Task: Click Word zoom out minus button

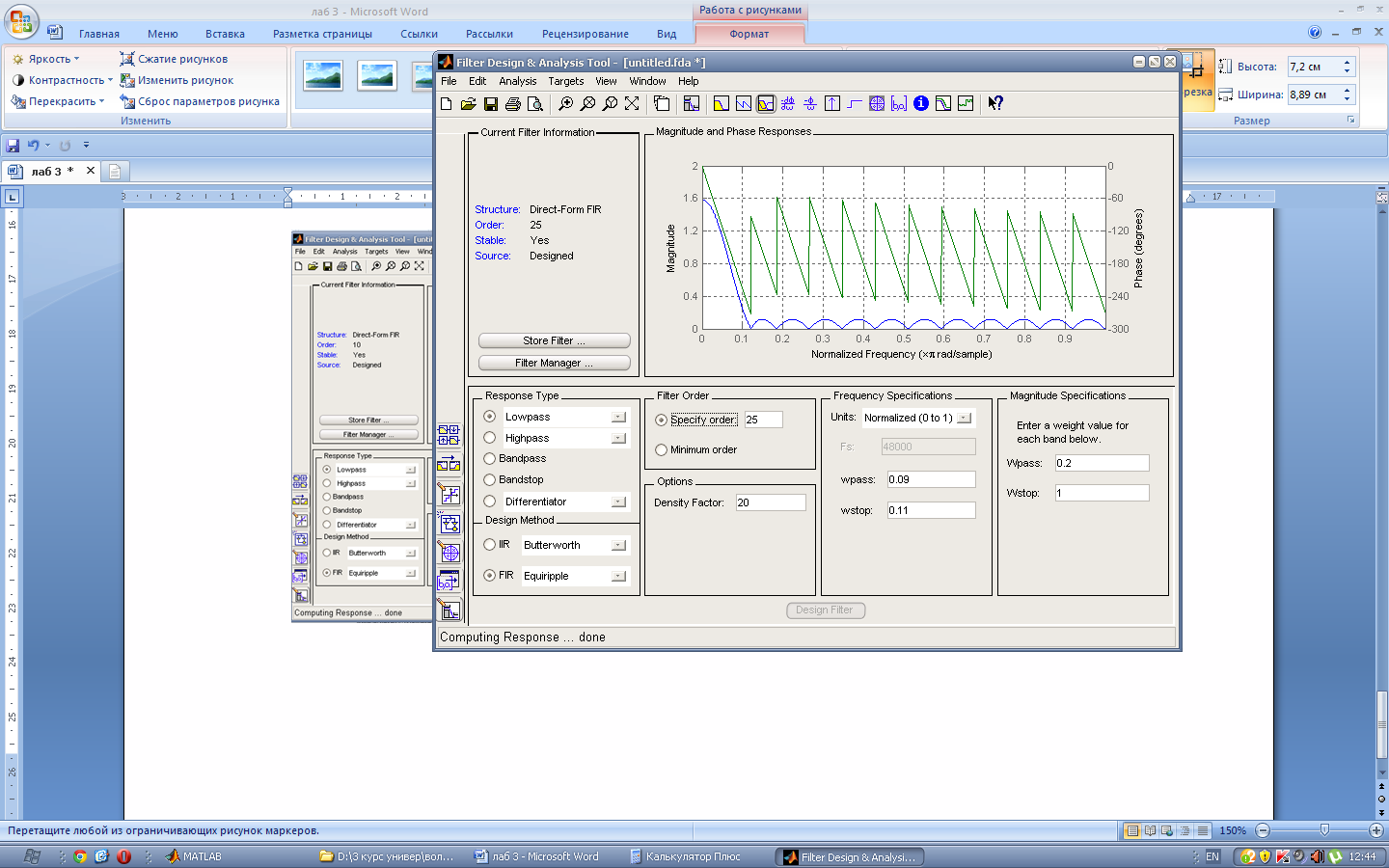Action: click(x=1263, y=830)
